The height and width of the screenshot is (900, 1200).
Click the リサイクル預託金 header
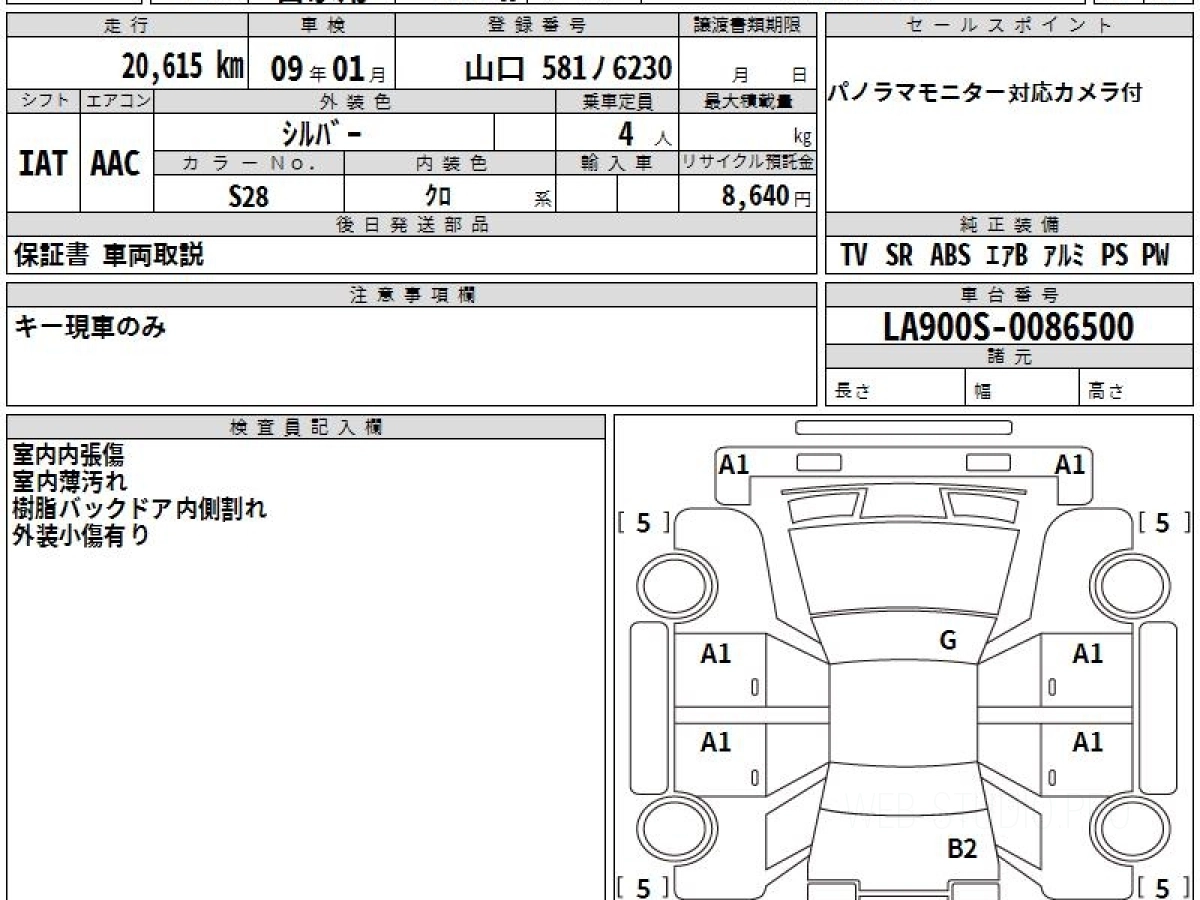[748, 163]
